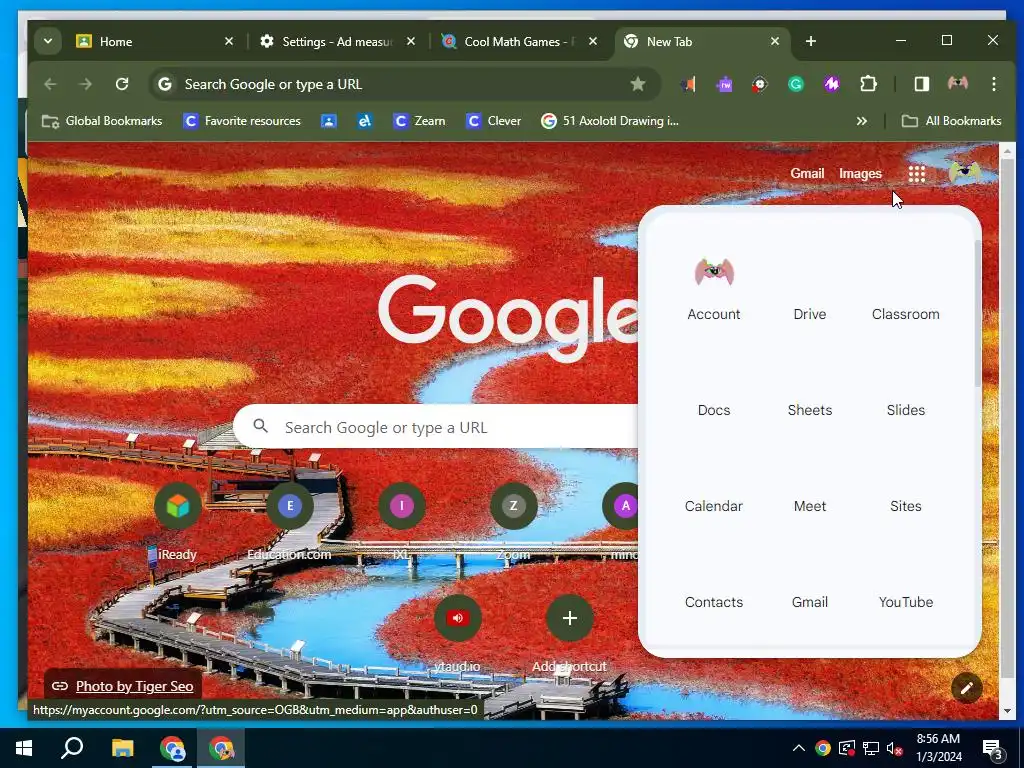Click the Images link at top
1024x768 pixels.
coord(860,173)
